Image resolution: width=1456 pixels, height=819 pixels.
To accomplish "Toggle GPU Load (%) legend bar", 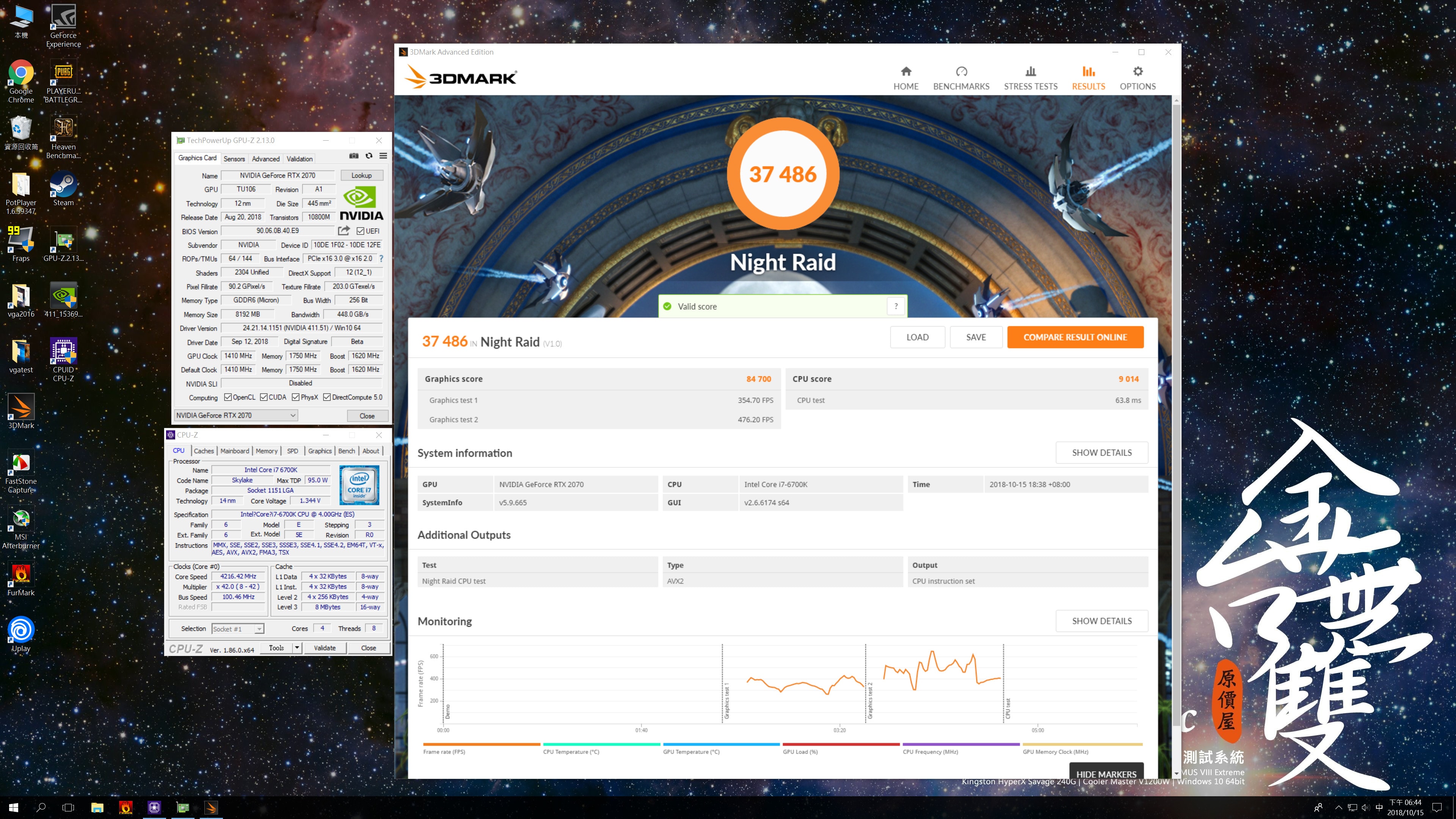I will click(841, 744).
